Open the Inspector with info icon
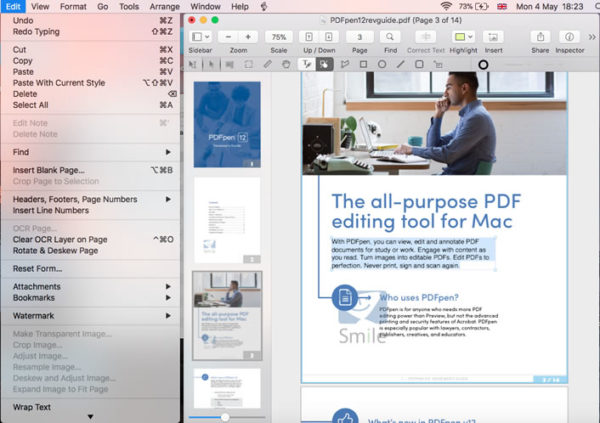Screen dimensions: 600x423 click(569, 37)
